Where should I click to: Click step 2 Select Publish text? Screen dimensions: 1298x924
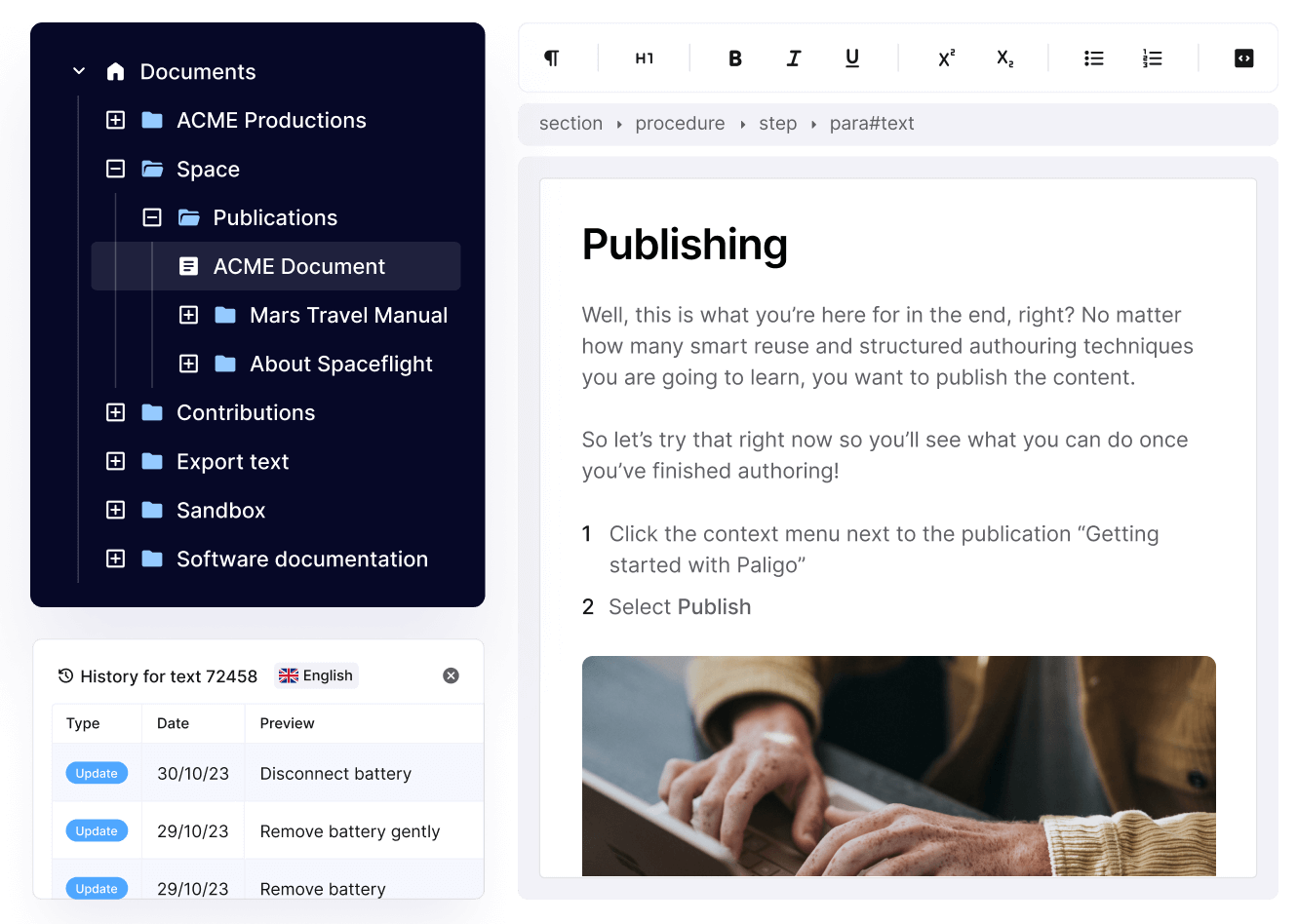point(680,606)
